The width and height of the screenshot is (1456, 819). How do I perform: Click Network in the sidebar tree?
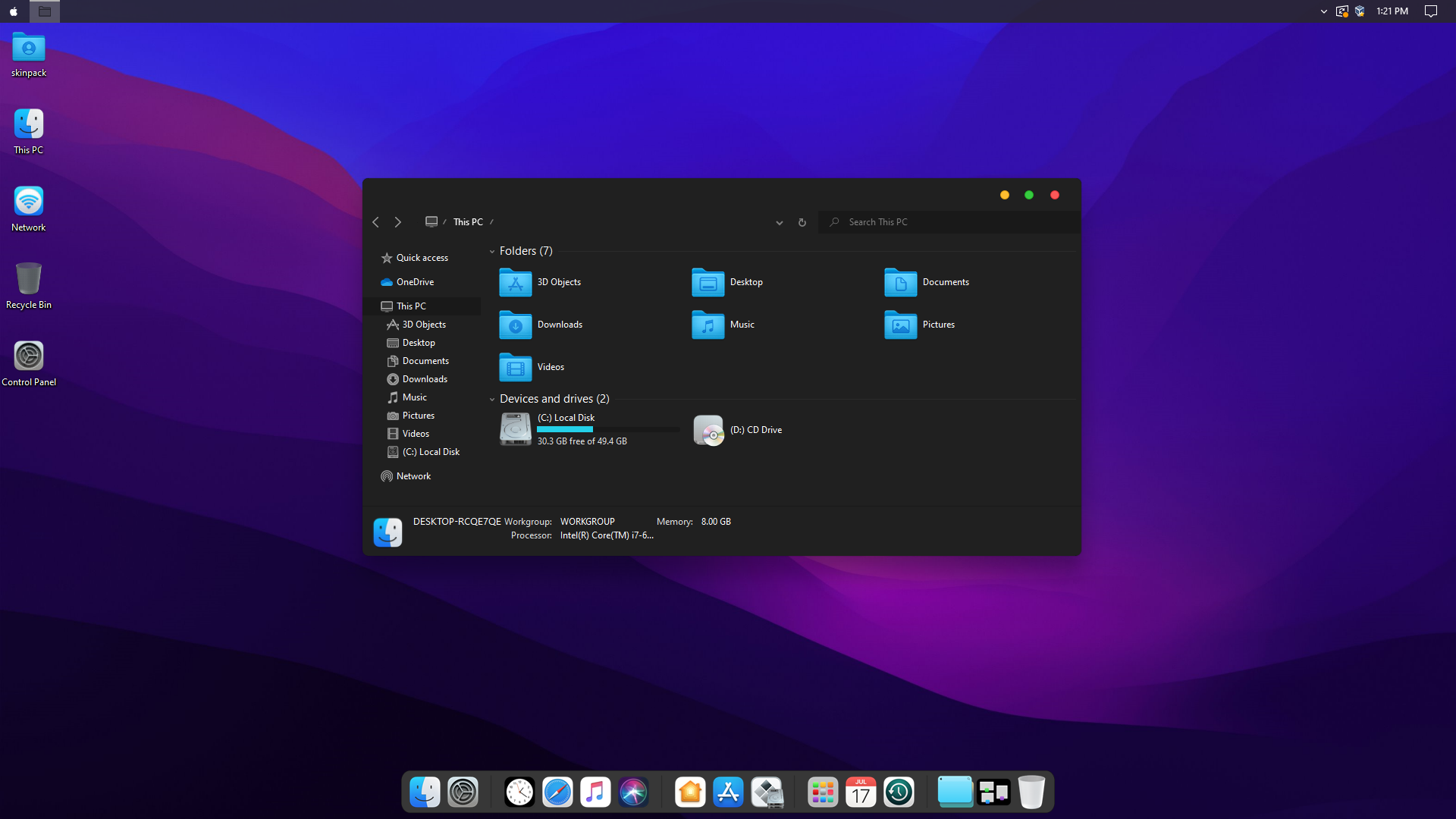click(413, 476)
